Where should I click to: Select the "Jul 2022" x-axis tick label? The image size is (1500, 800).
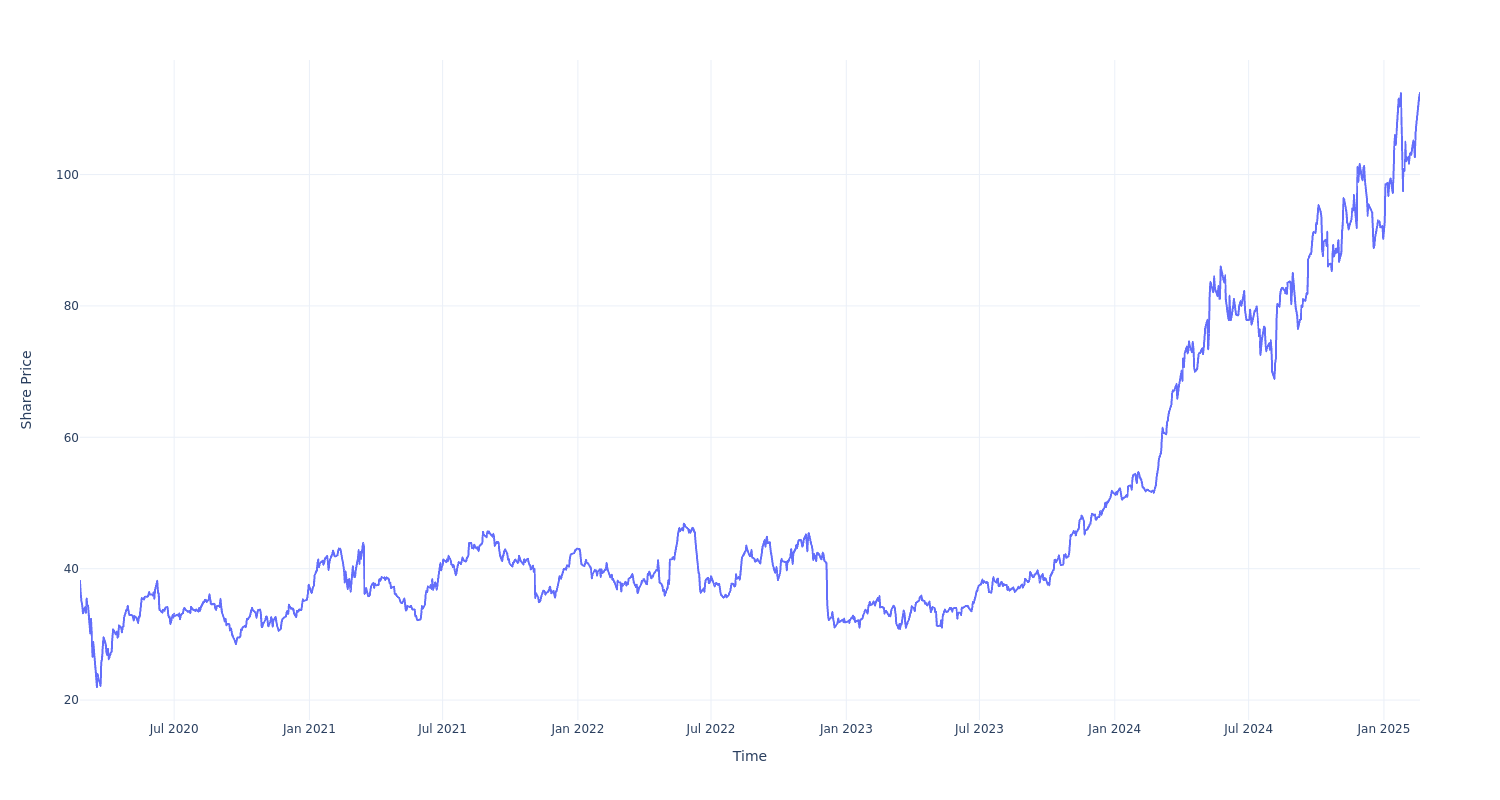(x=711, y=729)
